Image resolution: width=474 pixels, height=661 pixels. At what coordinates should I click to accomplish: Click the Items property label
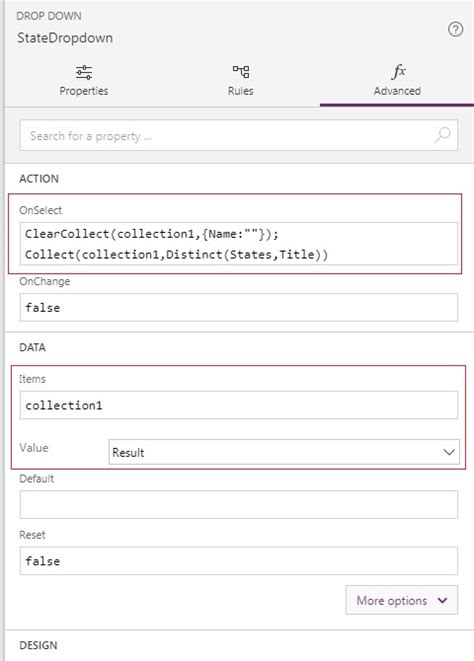click(32, 379)
